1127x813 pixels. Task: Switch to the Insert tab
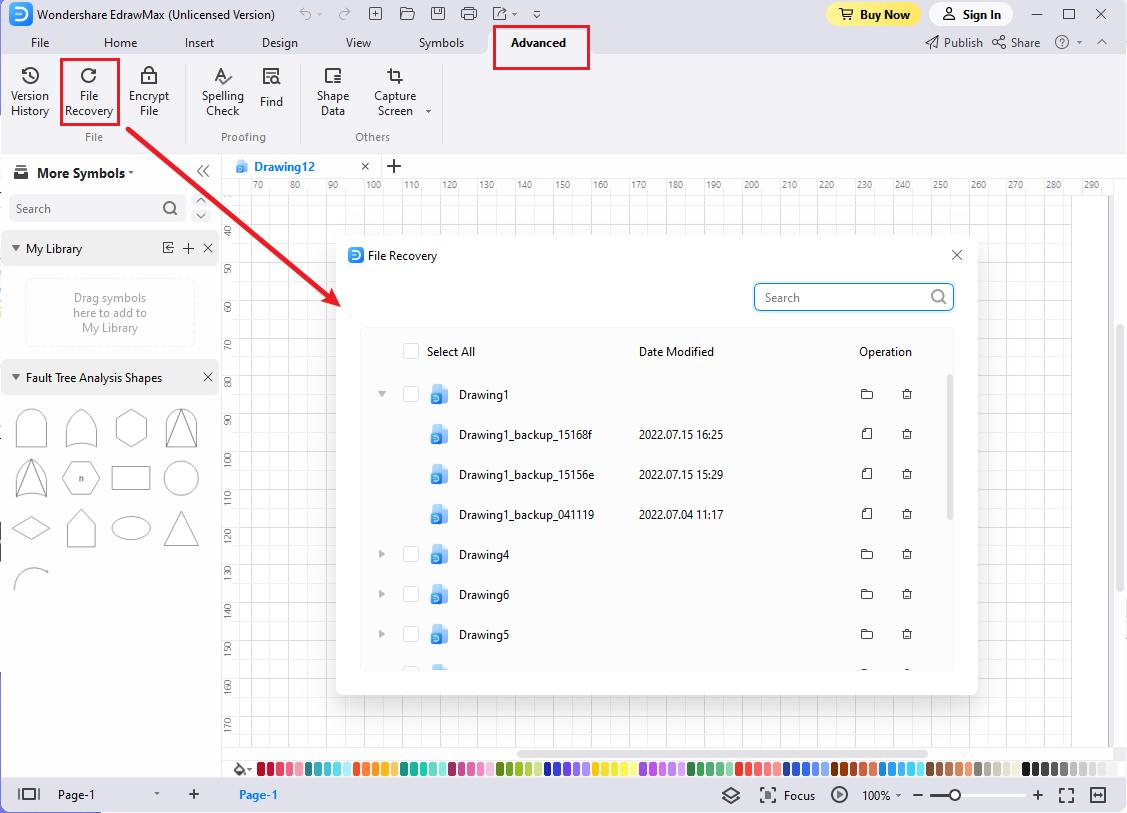199,42
